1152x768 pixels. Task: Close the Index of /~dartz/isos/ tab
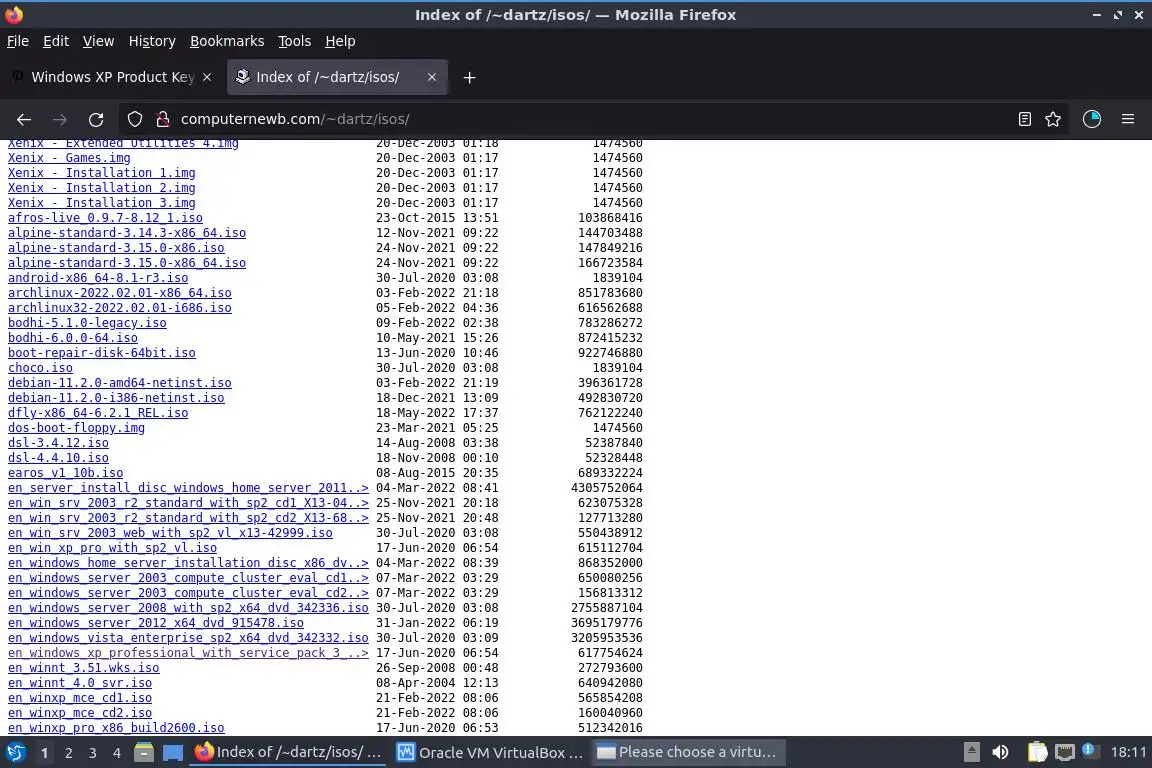(x=432, y=77)
